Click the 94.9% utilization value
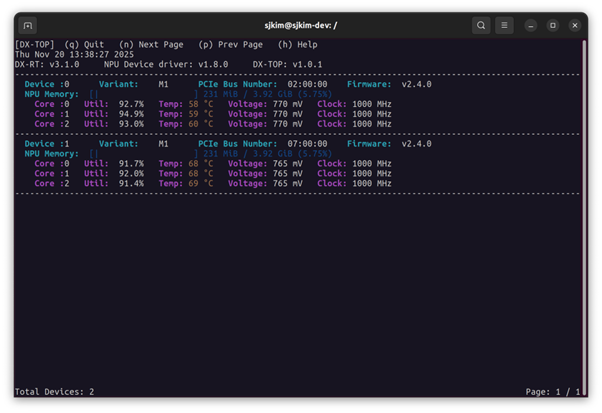 [x=131, y=114]
